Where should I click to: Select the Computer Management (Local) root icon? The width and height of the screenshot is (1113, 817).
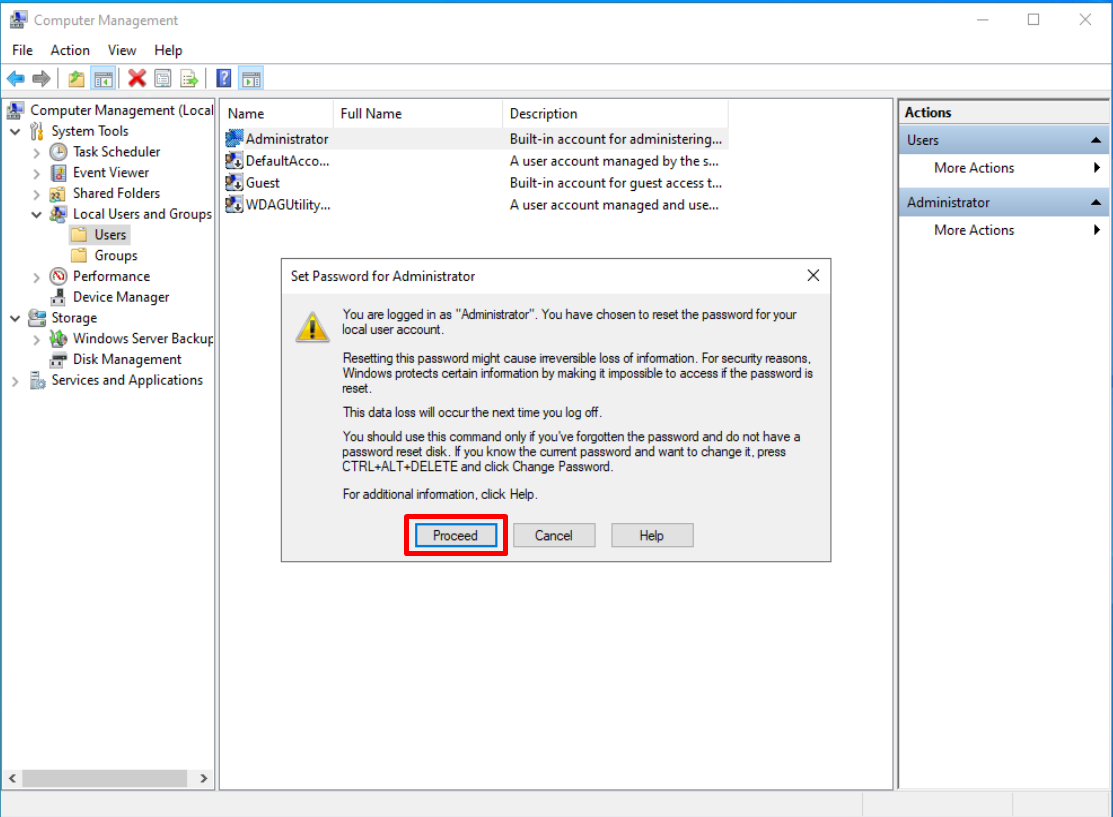click(x=15, y=111)
